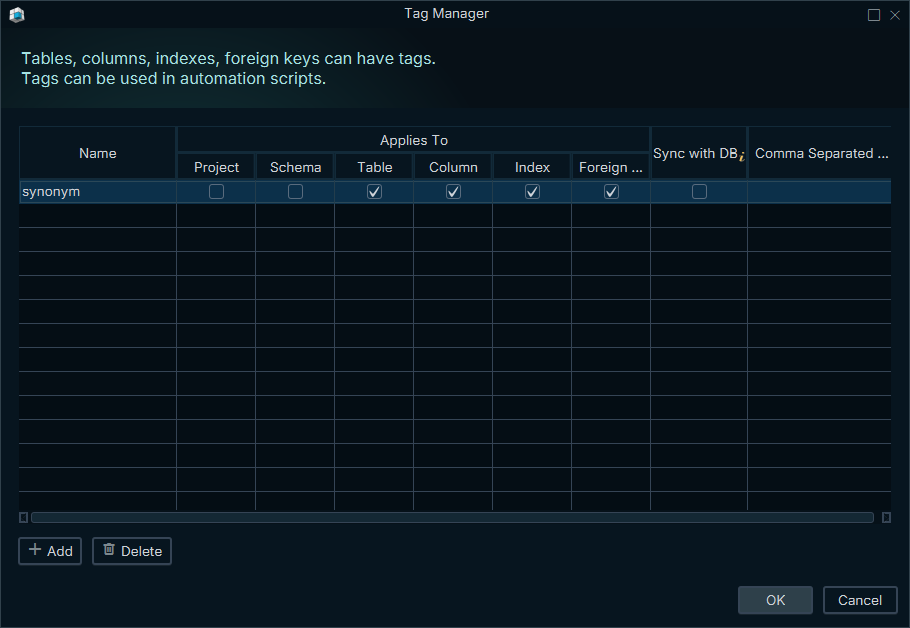Uncheck Index checkbox for synonym tag
This screenshot has width=910, height=628.
(x=532, y=192)
